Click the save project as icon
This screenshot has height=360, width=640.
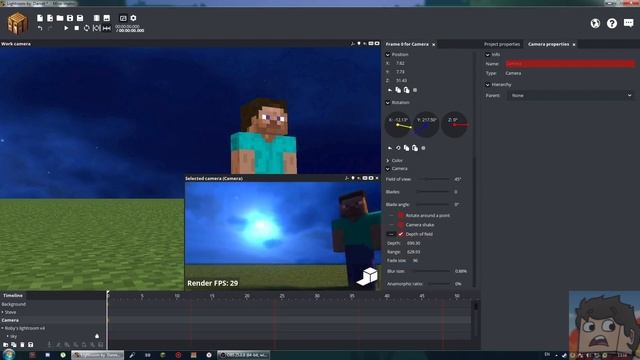80,18
